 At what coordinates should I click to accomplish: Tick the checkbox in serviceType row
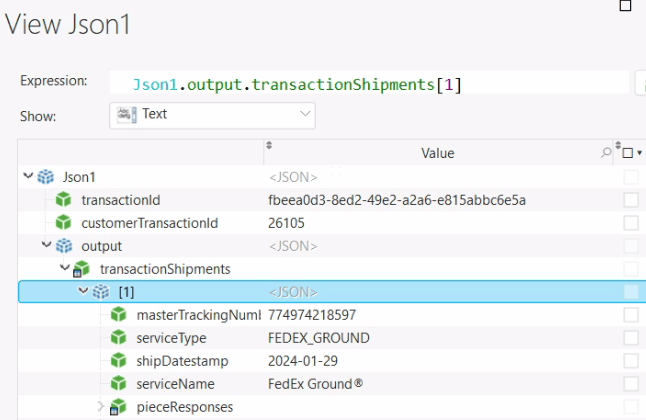point(630,338)
